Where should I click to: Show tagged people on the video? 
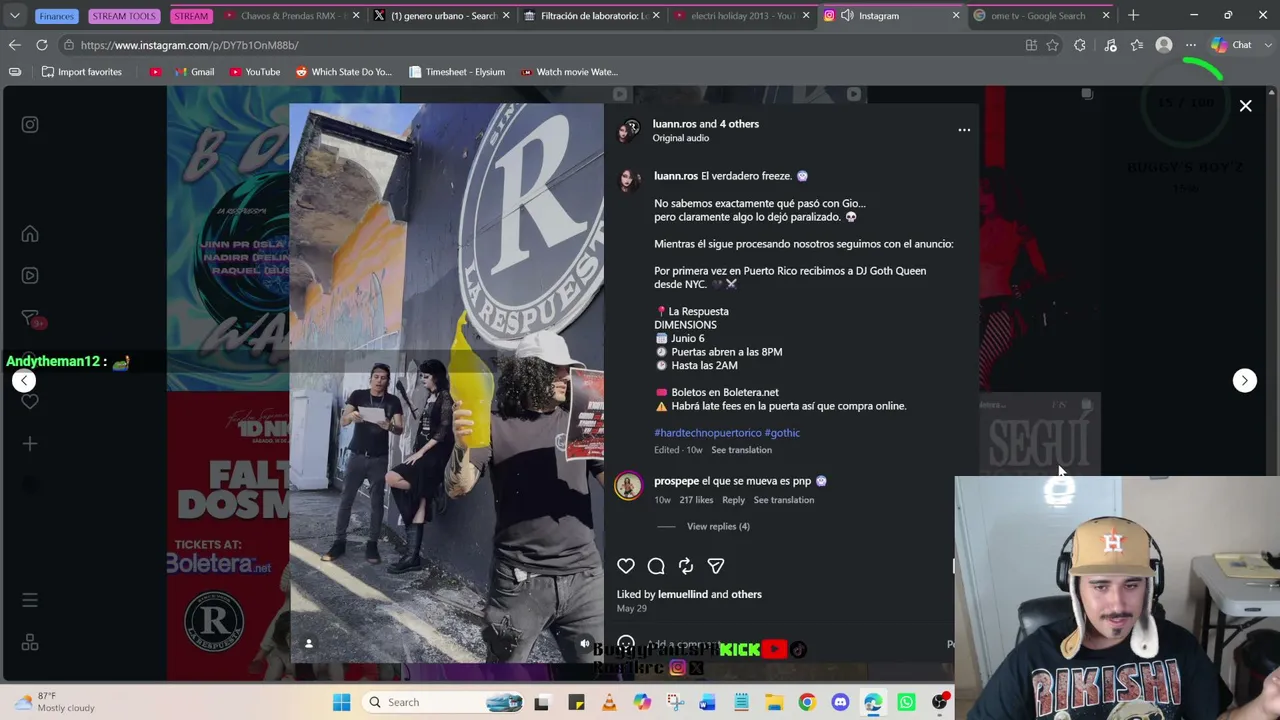point(309,644)
